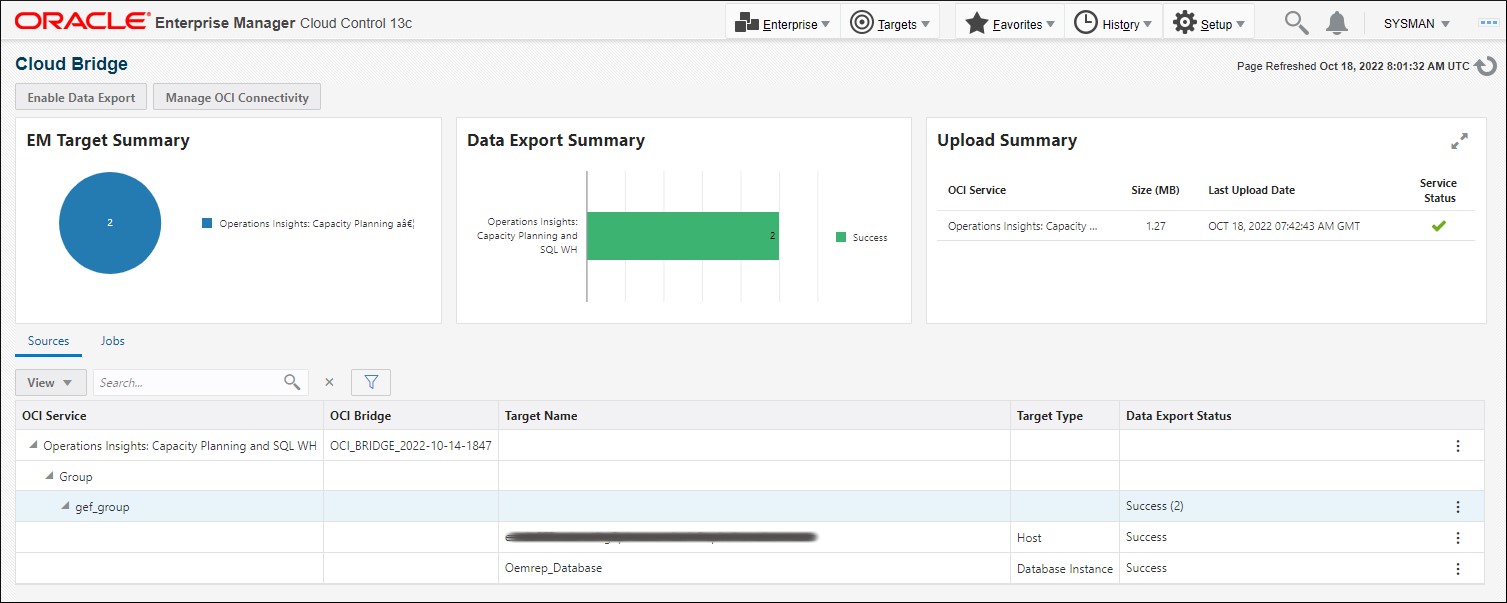Switch to the Jobs tab
Viewport: 1507px width, 603px height.
(x=113, y=341)
